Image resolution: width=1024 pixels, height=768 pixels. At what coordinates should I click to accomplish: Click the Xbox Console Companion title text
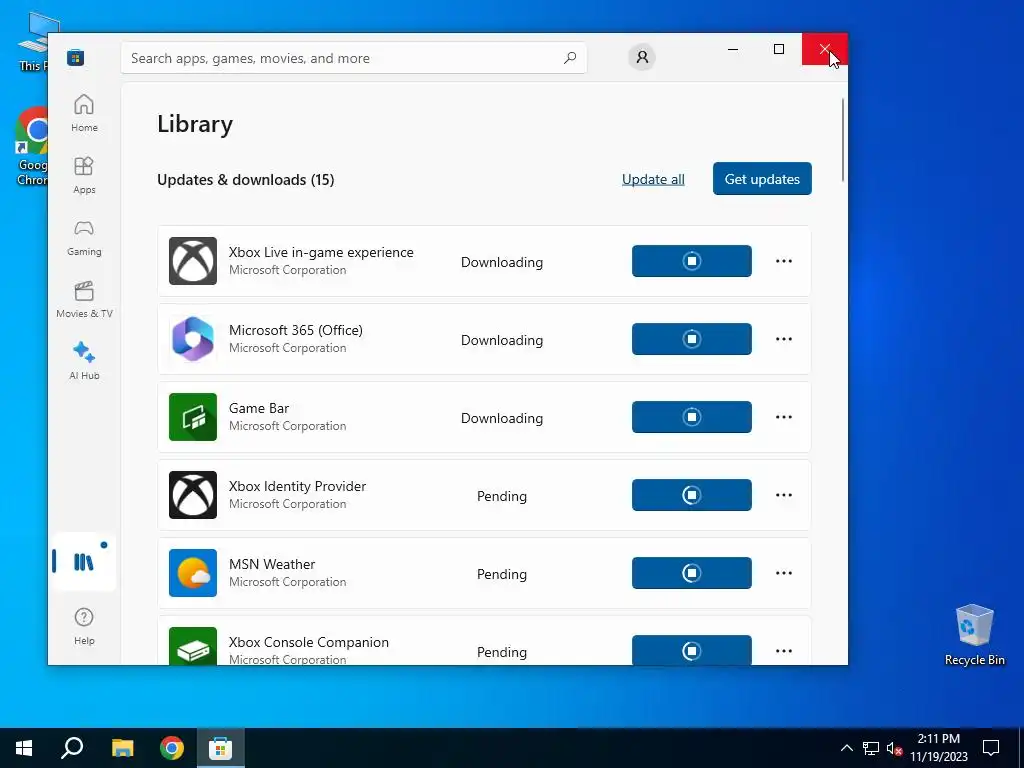308,643
